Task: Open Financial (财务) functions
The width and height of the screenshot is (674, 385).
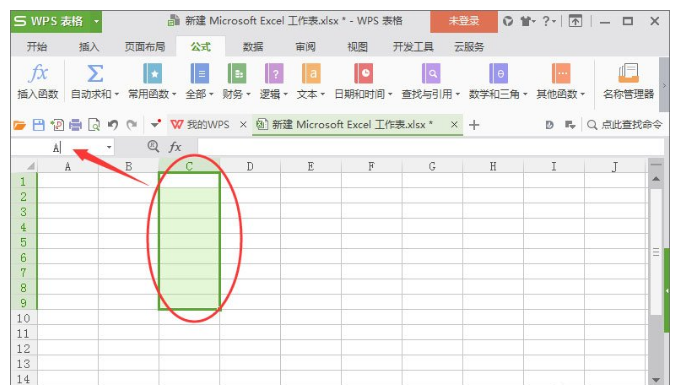Action: 236,81
